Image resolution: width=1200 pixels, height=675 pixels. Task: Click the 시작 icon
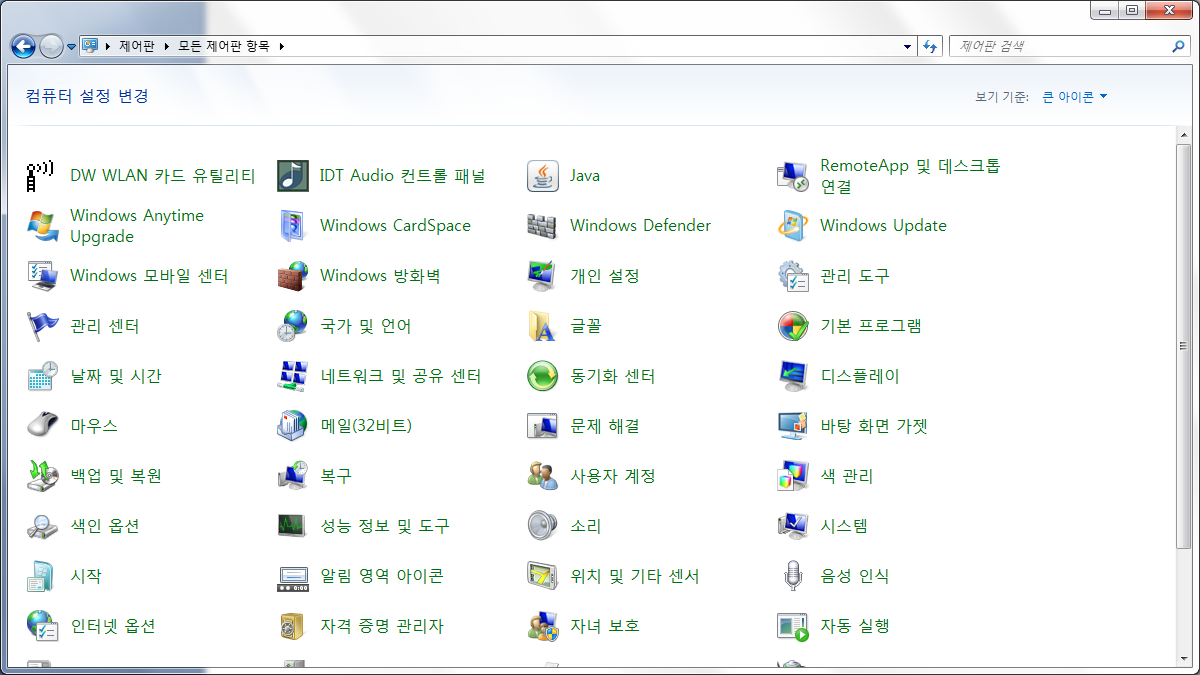tap(41, 576)
